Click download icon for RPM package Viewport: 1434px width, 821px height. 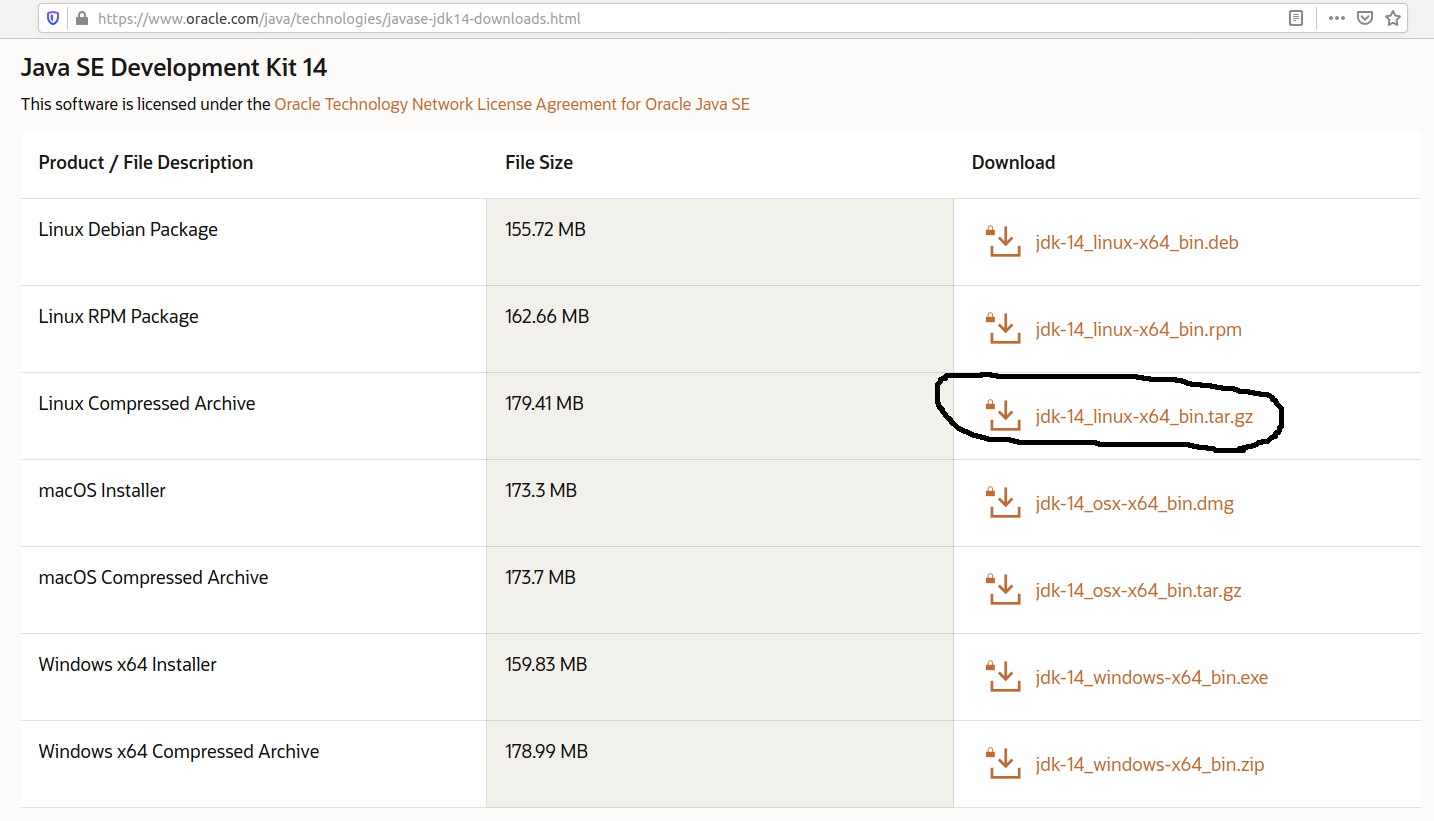tap(1003, 328)
